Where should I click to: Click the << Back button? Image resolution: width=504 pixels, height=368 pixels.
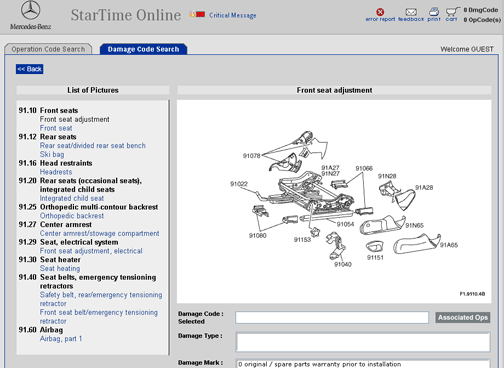pos(29,69)
